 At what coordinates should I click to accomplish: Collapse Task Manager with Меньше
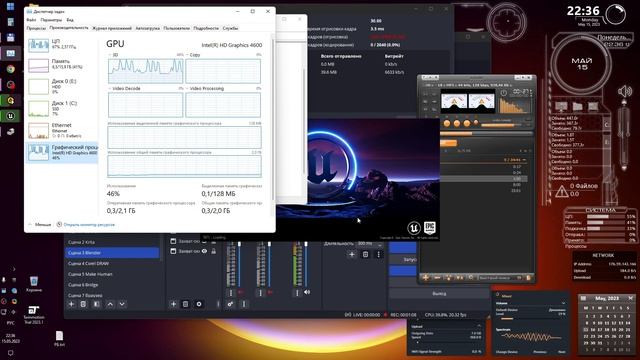40,224
